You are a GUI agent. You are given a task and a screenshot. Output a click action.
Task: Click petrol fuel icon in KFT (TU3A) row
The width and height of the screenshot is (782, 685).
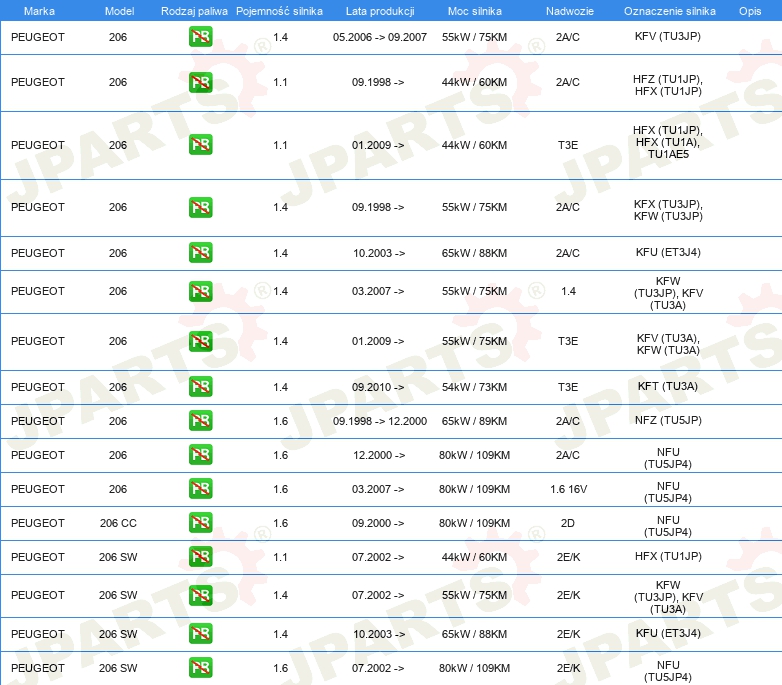200,387
